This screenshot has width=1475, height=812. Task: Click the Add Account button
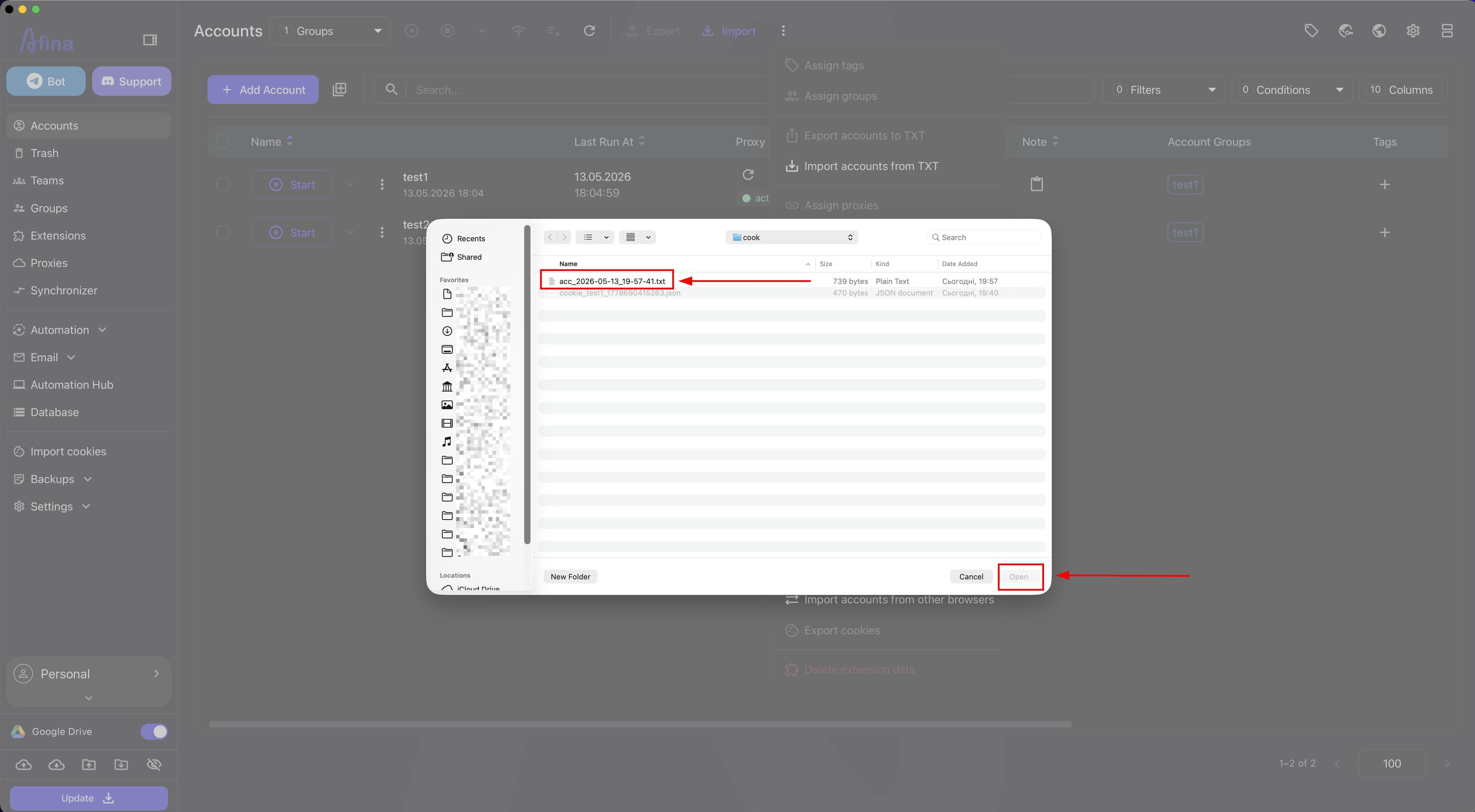[263, 89]
